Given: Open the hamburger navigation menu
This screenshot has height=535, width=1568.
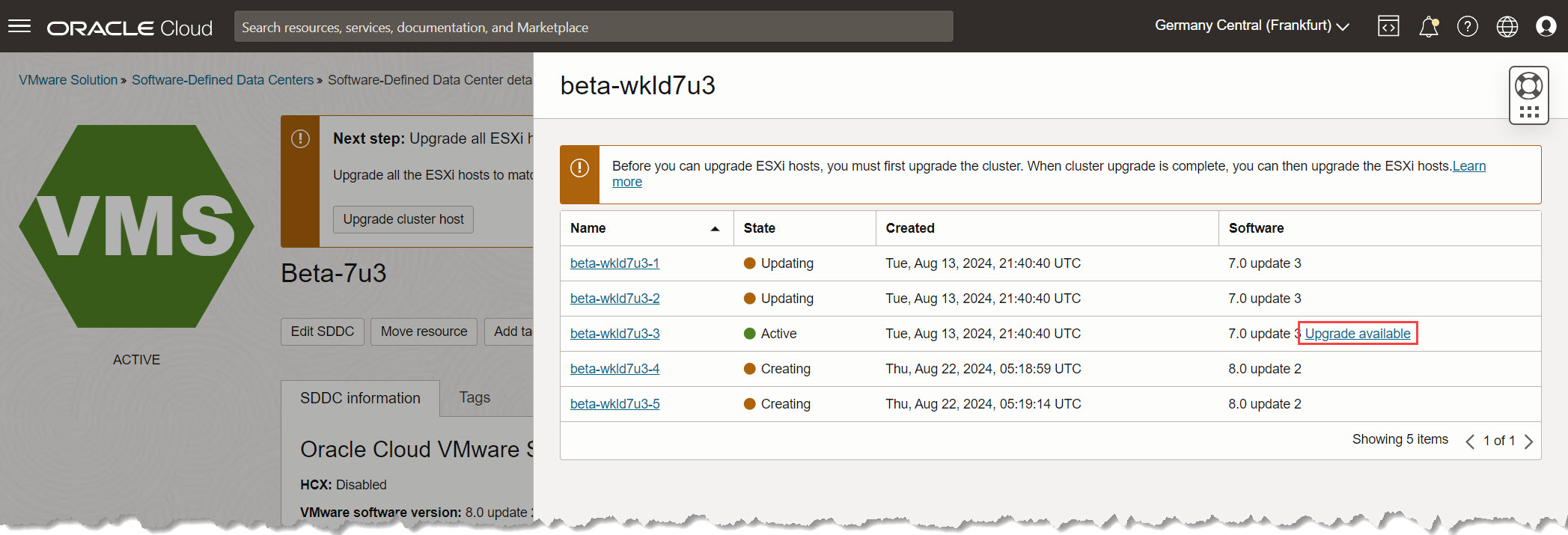Looking at the screenshot, I should coord(19,27).
